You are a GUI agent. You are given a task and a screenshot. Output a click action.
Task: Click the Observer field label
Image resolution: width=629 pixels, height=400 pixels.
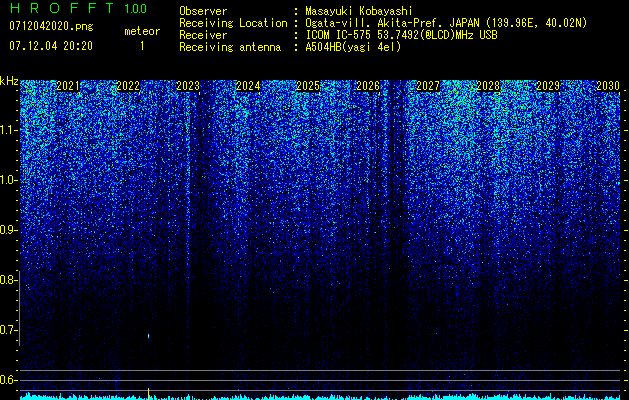(203, 11)
